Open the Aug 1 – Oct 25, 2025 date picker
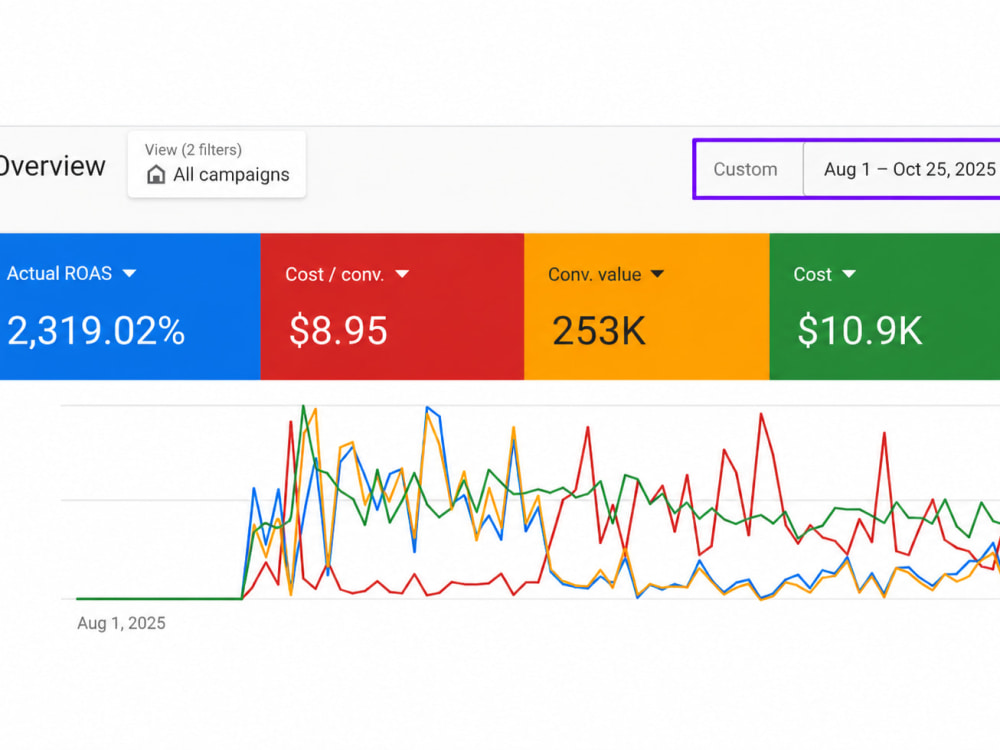1000x750 pixels. pos(901,169)
